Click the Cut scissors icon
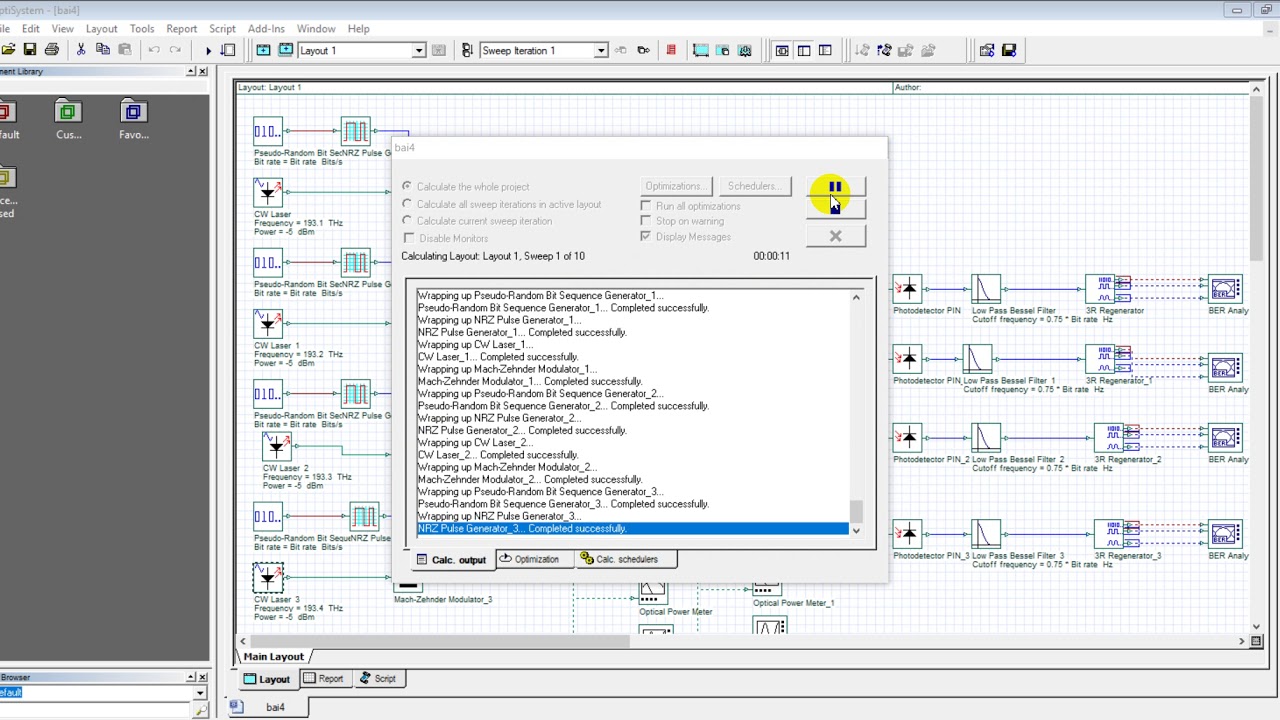 [81, 50]
